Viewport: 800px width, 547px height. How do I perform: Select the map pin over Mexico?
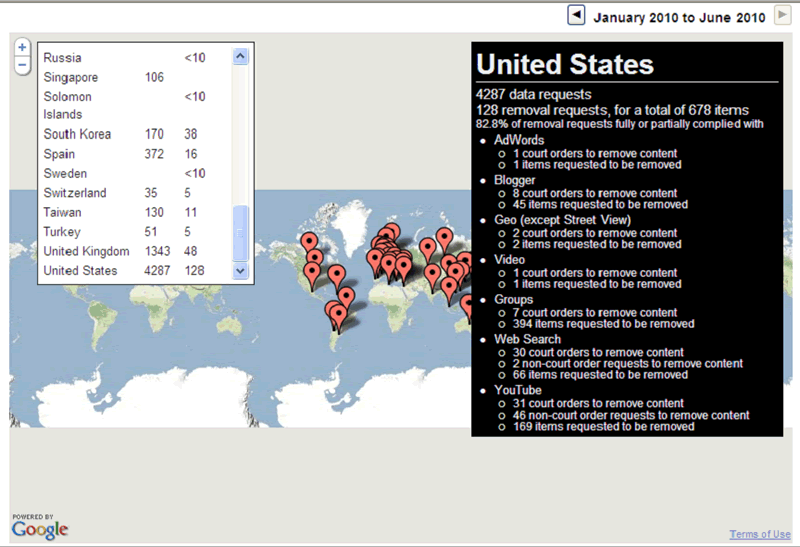[x=313, y=271]
